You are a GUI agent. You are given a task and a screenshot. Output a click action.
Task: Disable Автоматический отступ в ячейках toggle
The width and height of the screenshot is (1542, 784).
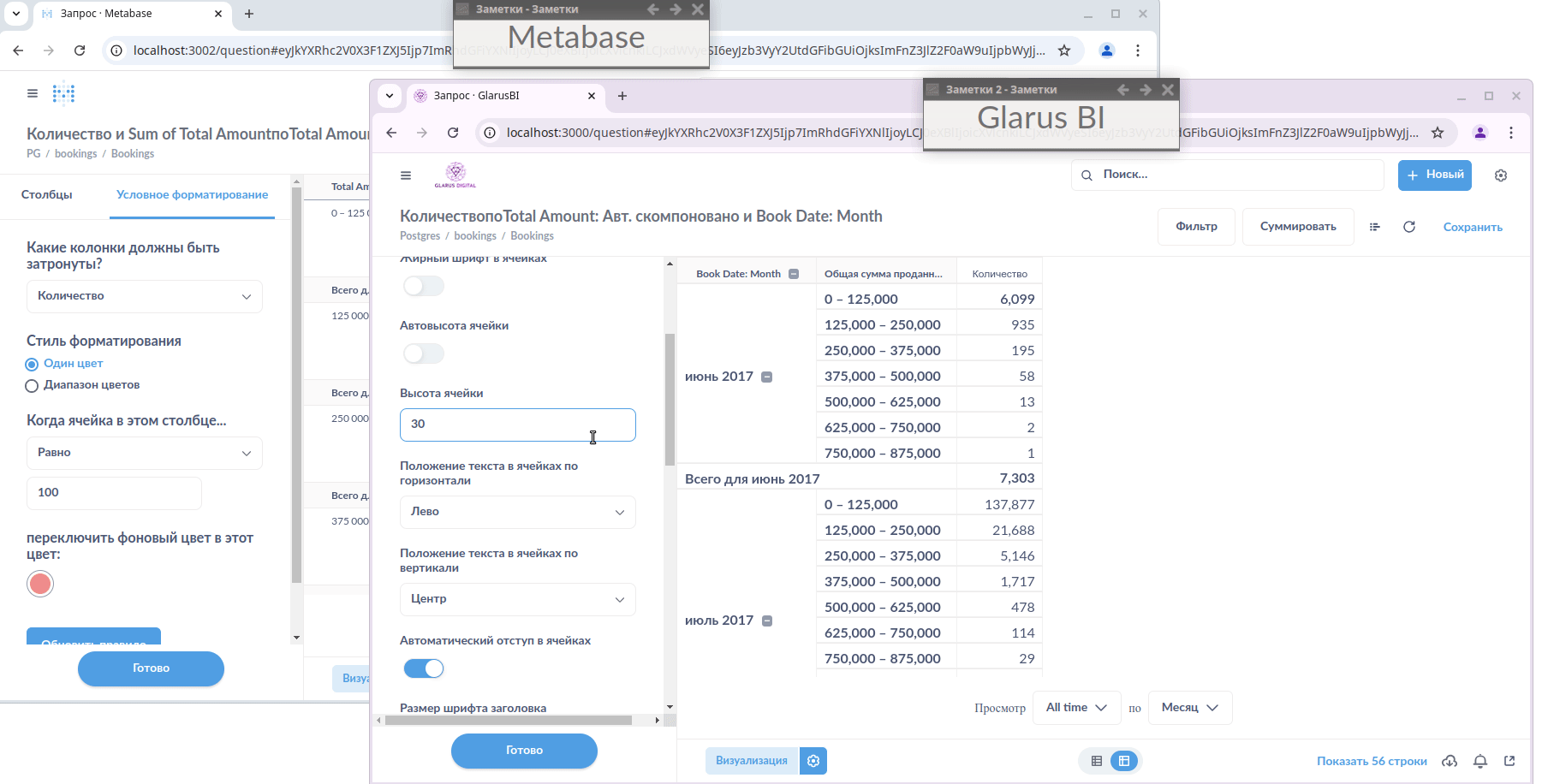424,668
